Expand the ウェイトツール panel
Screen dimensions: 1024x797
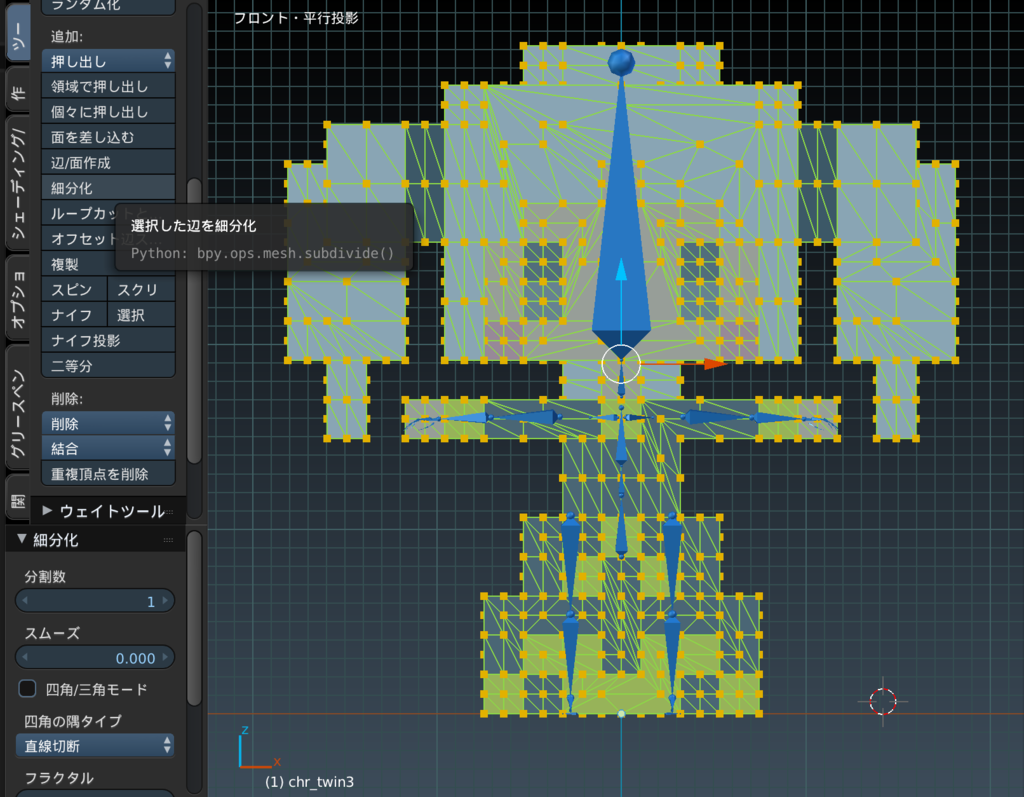pos(47,510)
